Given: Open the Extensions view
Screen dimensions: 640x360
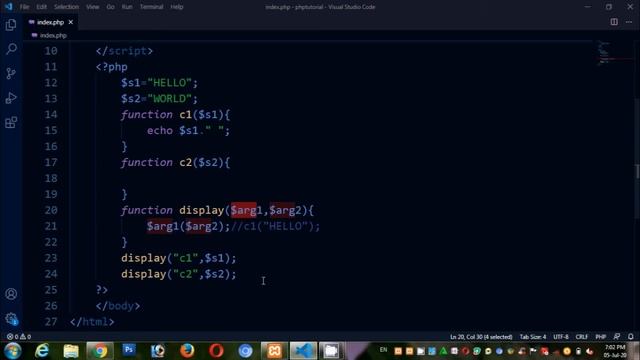Looking at the screenshot, I should click(11, 122).
